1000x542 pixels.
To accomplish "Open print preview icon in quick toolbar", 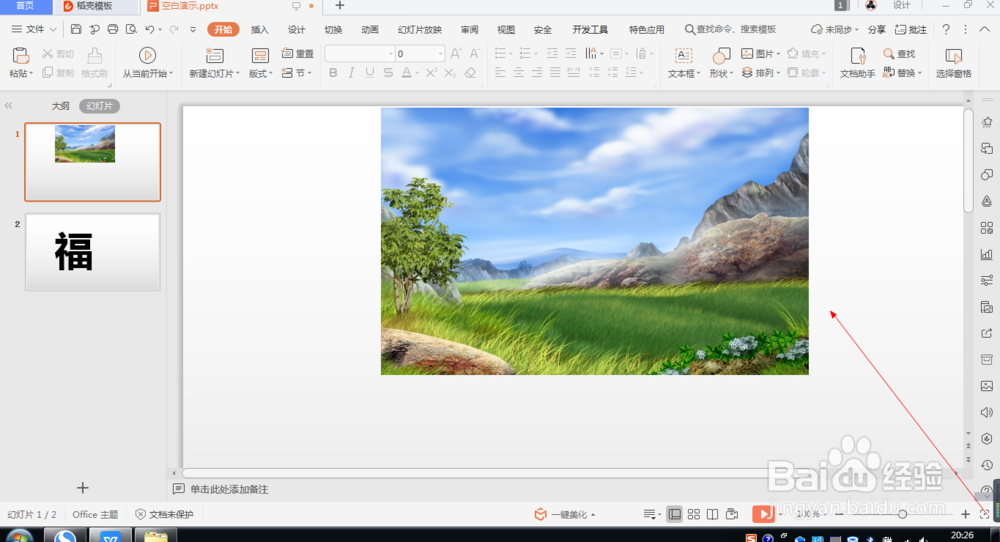I will [131, 29].
